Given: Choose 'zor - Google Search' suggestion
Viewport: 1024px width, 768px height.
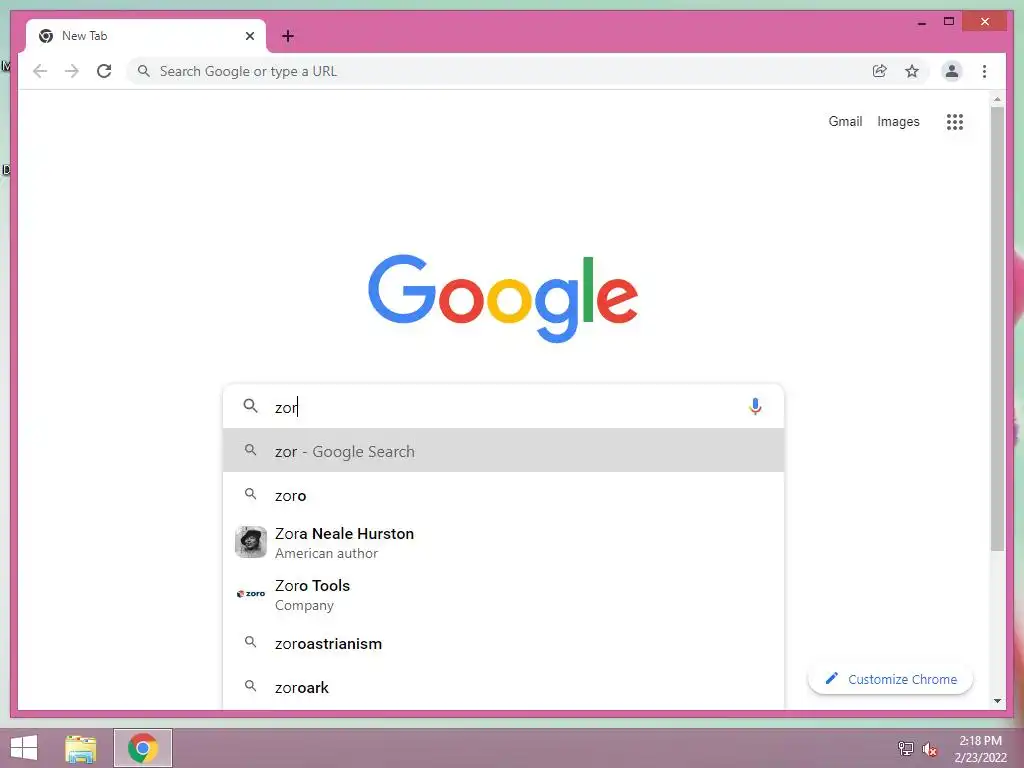Looking at the screenshot, I should tap(503, 451).
